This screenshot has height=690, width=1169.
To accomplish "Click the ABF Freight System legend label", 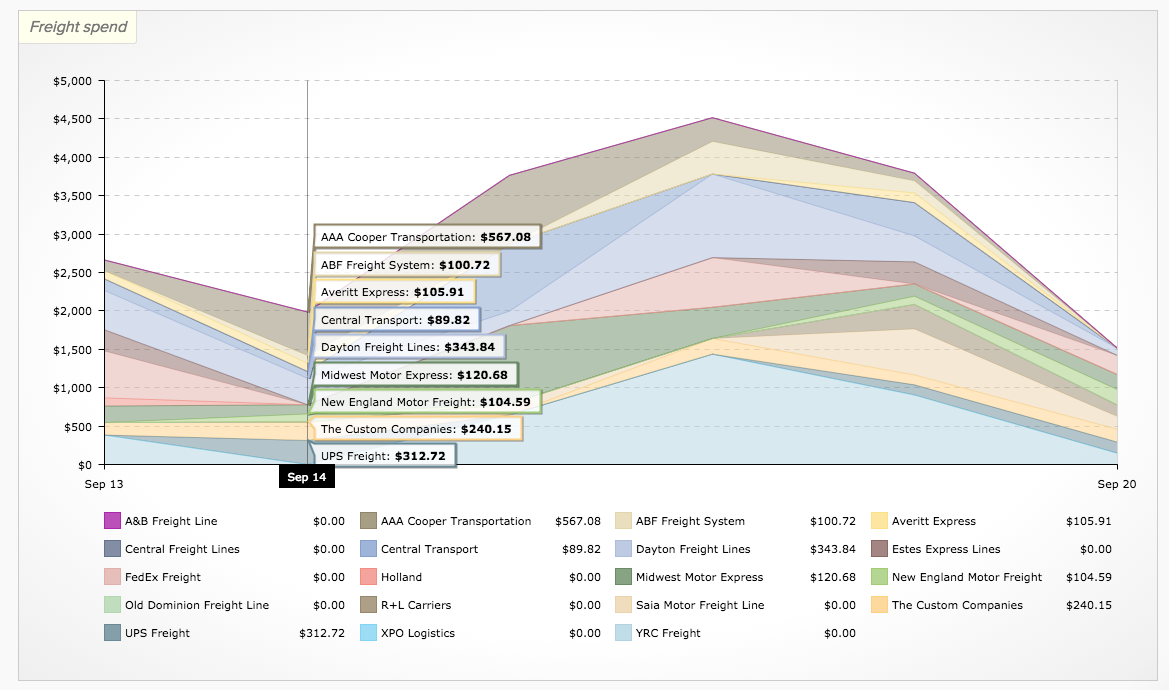I will pyautogui.click(x=690, y=522).
